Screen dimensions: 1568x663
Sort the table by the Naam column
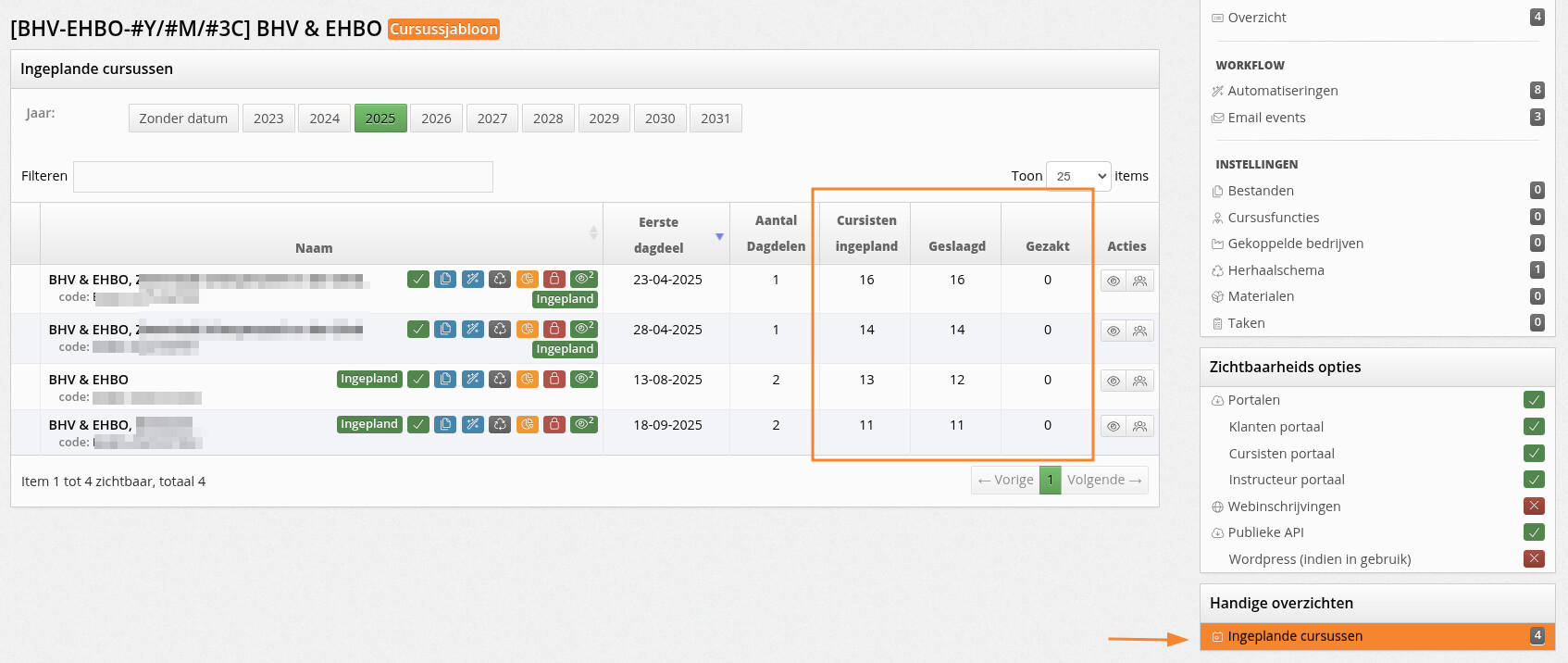[x=315, y=247]
